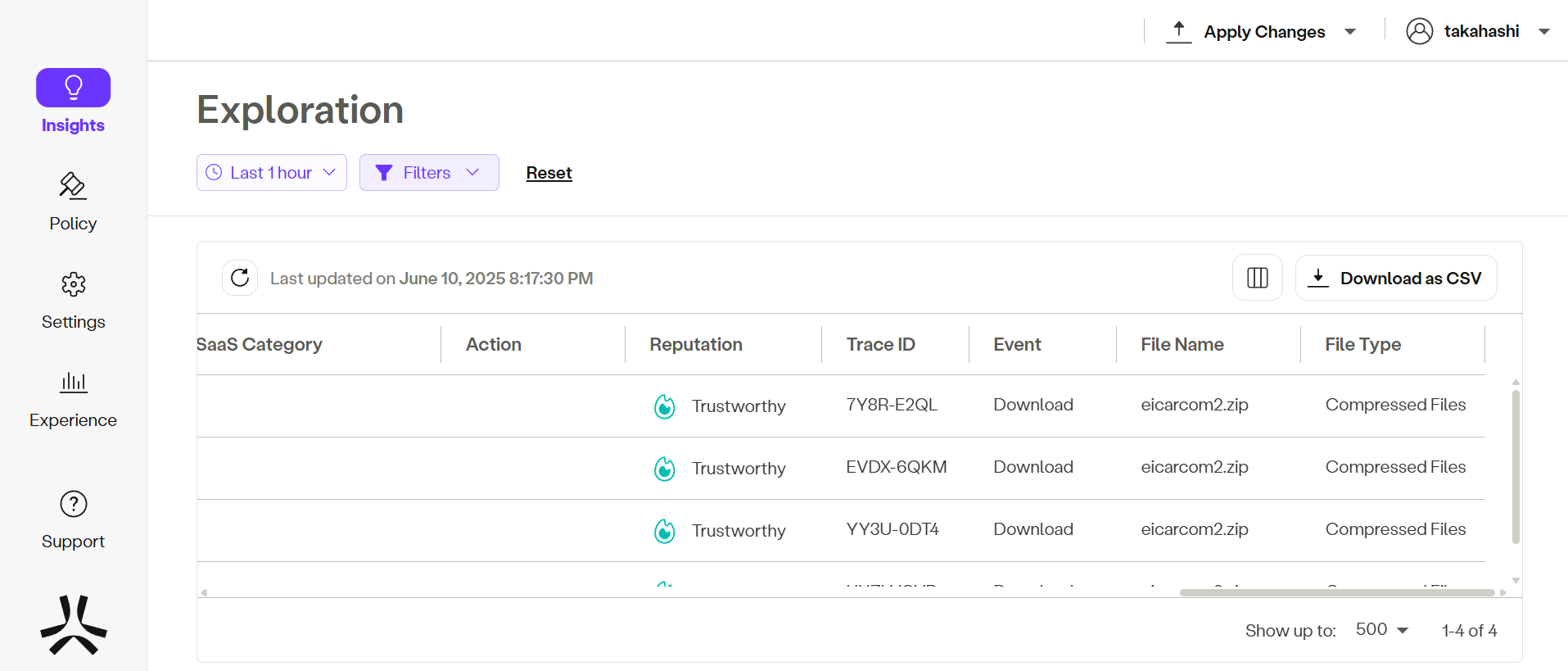Viewport: 1568px width, 671px height.
Task: Open the column chooser icon
Action: coord(1257,278)
